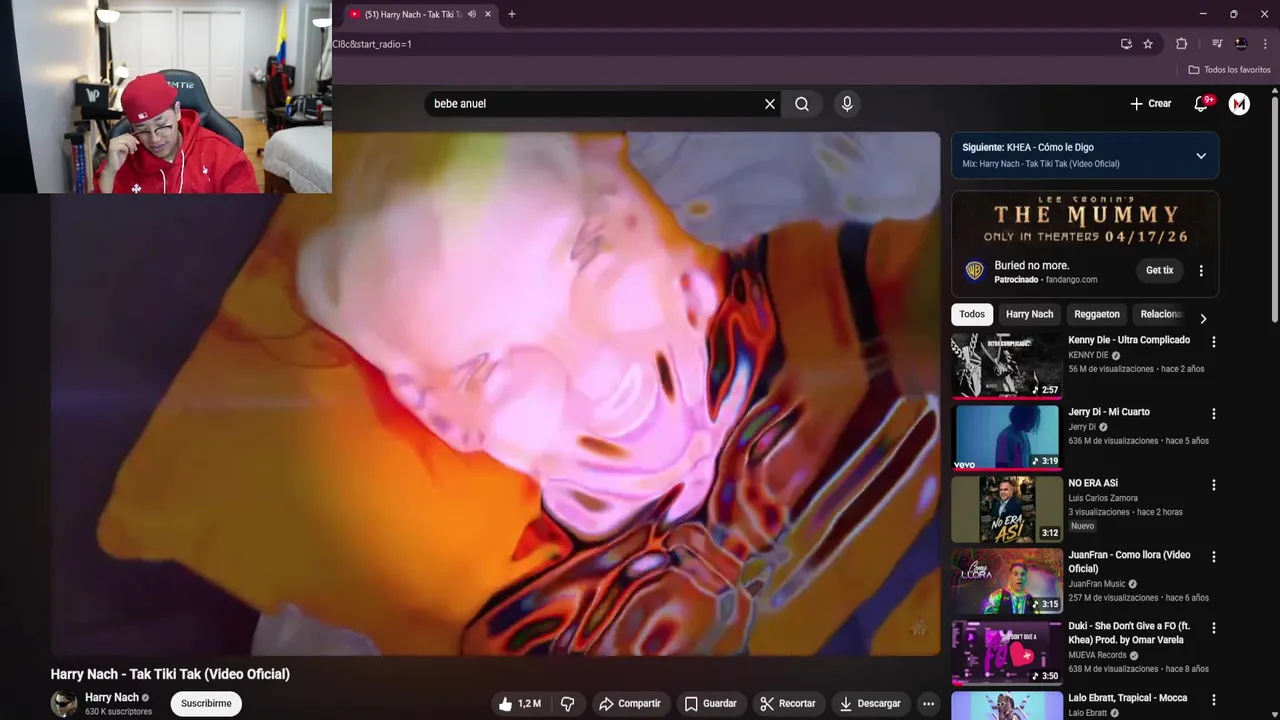1280x720 pixels.
Task: Clear the YouTube search text
Action: click(770, 104)
